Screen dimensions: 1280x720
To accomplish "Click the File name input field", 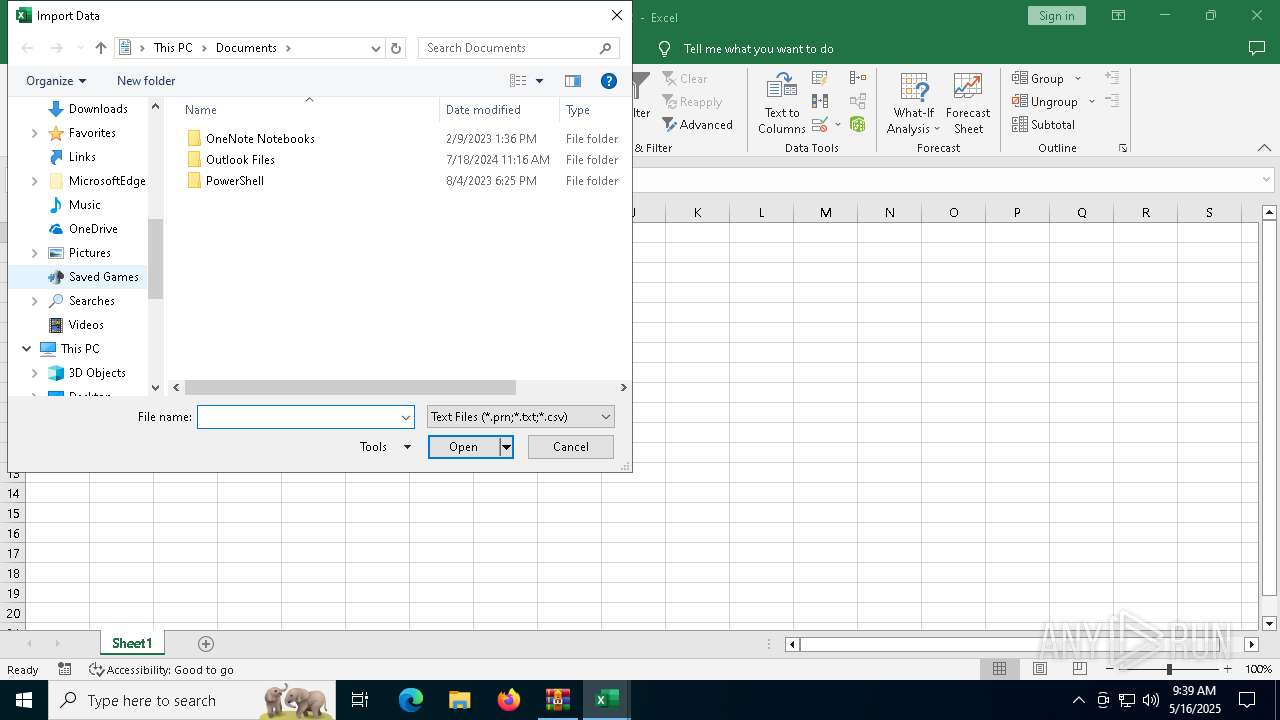I will (298, 417).
